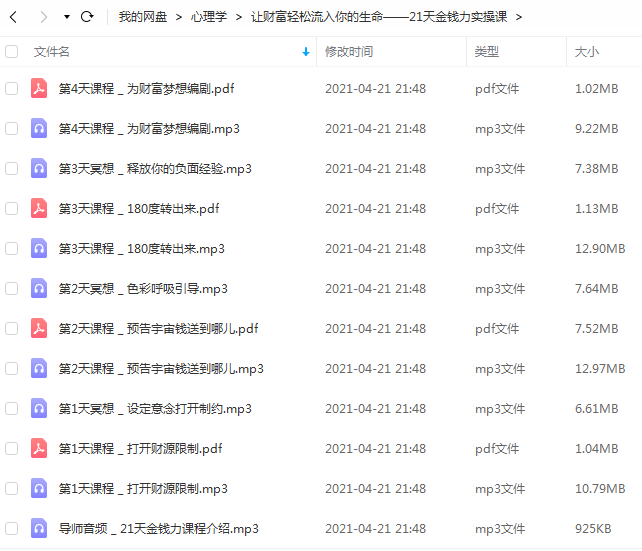Image resolution: width=642 pixels, height=551 pixels.
Task: Sort by 修改时间 column header
Action: pyautogui.click(x=349, y=52)
